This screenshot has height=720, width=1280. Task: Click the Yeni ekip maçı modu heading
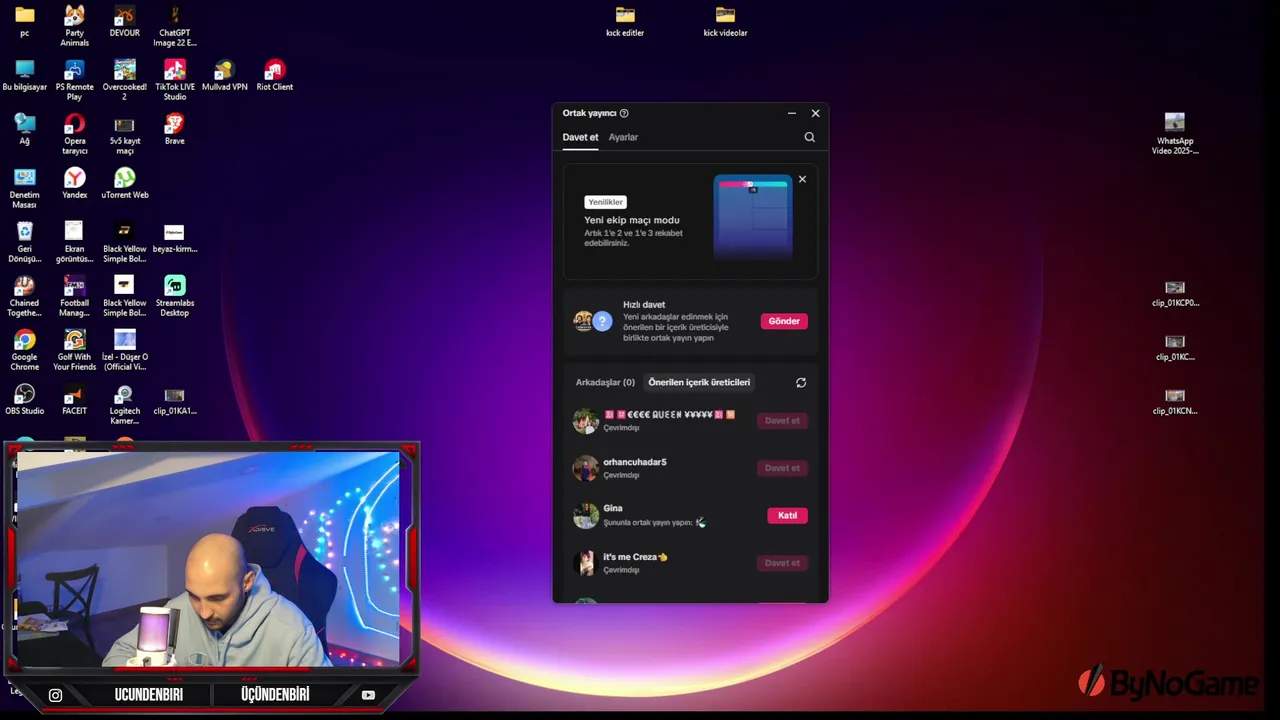pos(632,220)
